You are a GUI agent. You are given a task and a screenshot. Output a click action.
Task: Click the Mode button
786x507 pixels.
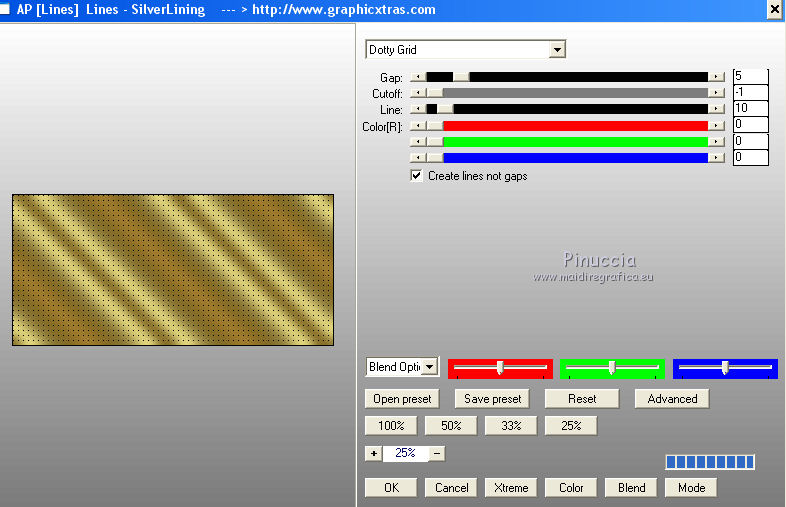tap(691, 487)
